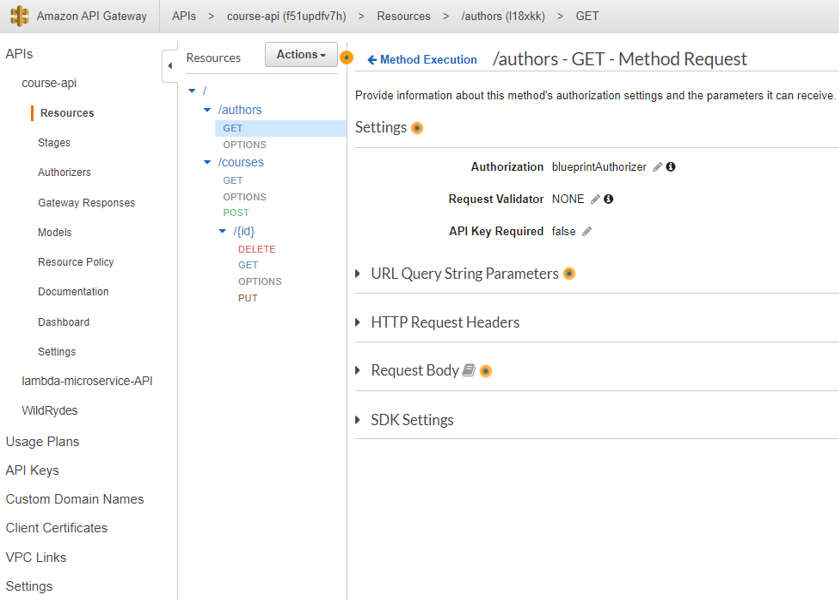Open APIs in the left sidebar
This screenshot has height=600, width=839.
click(19, 54)
